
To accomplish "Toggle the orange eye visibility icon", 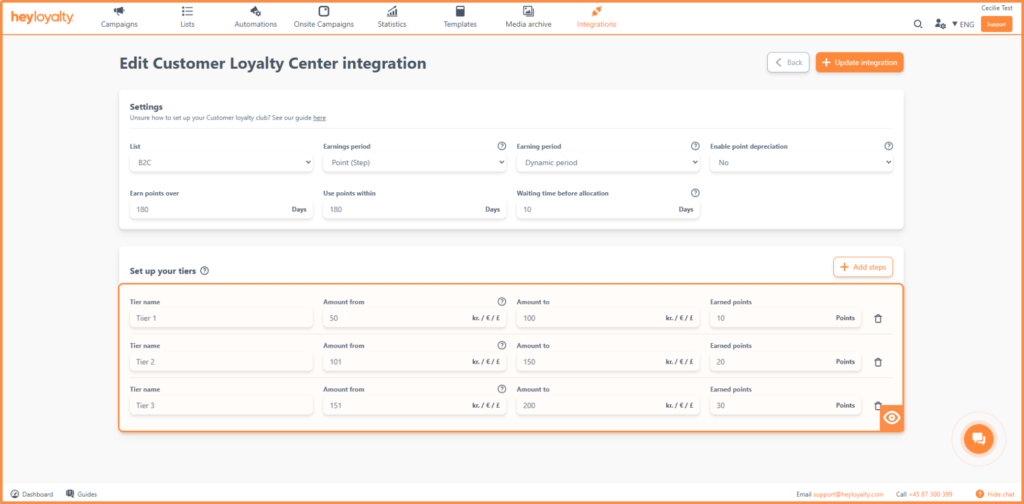I will pyautogui.click(x=891, y=418).
